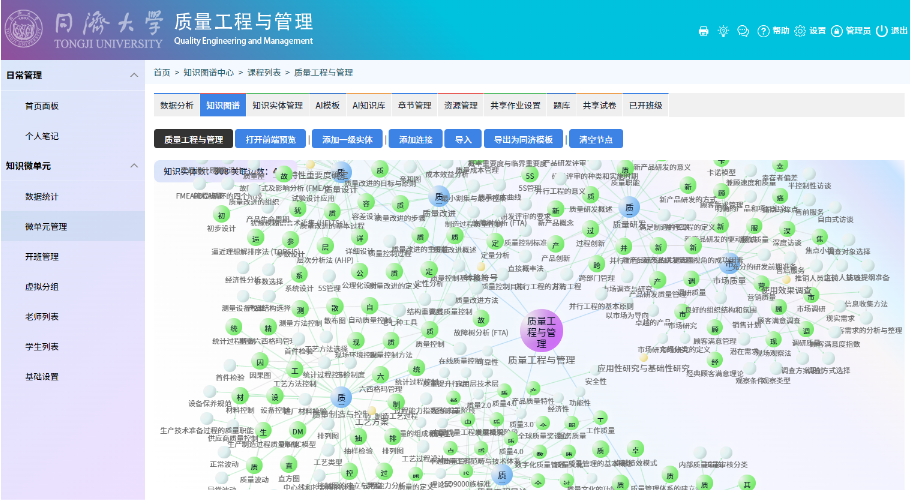Select the green 5S graph node
910x500 pixels.
click(529, 176)
